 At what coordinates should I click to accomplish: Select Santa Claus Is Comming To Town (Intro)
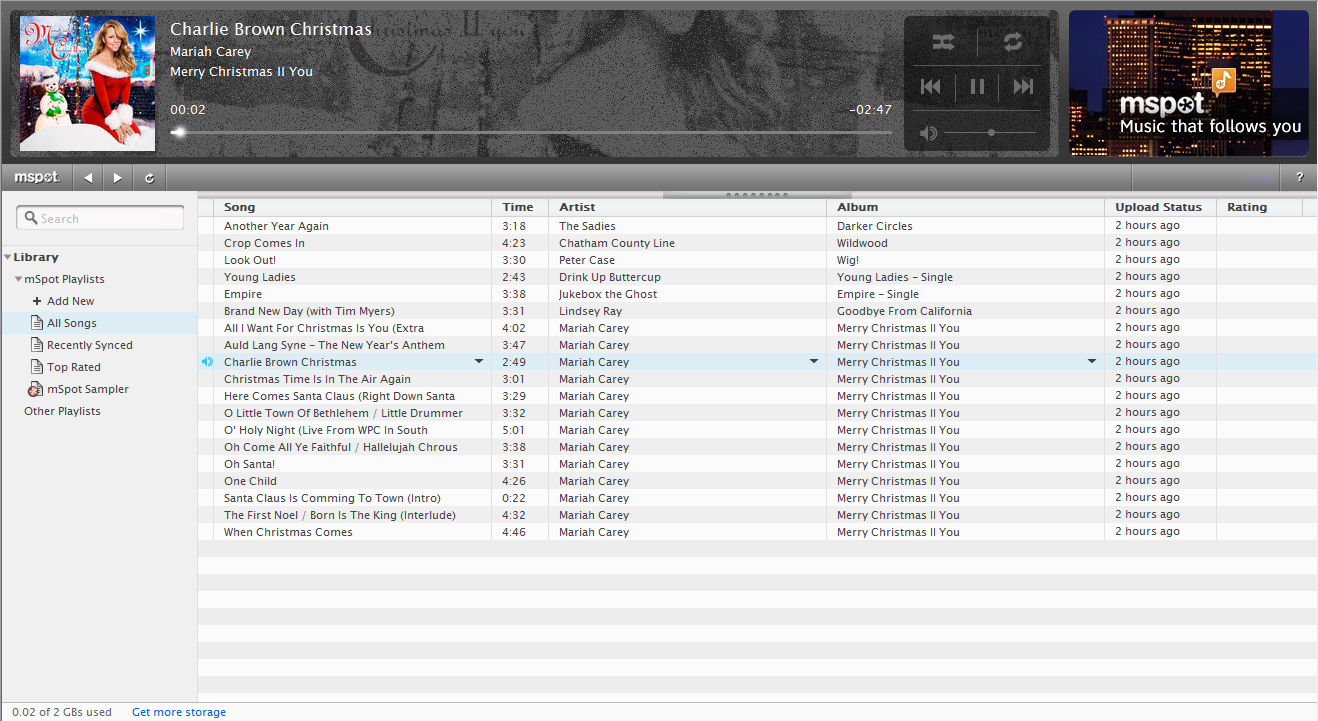point(332,498)
